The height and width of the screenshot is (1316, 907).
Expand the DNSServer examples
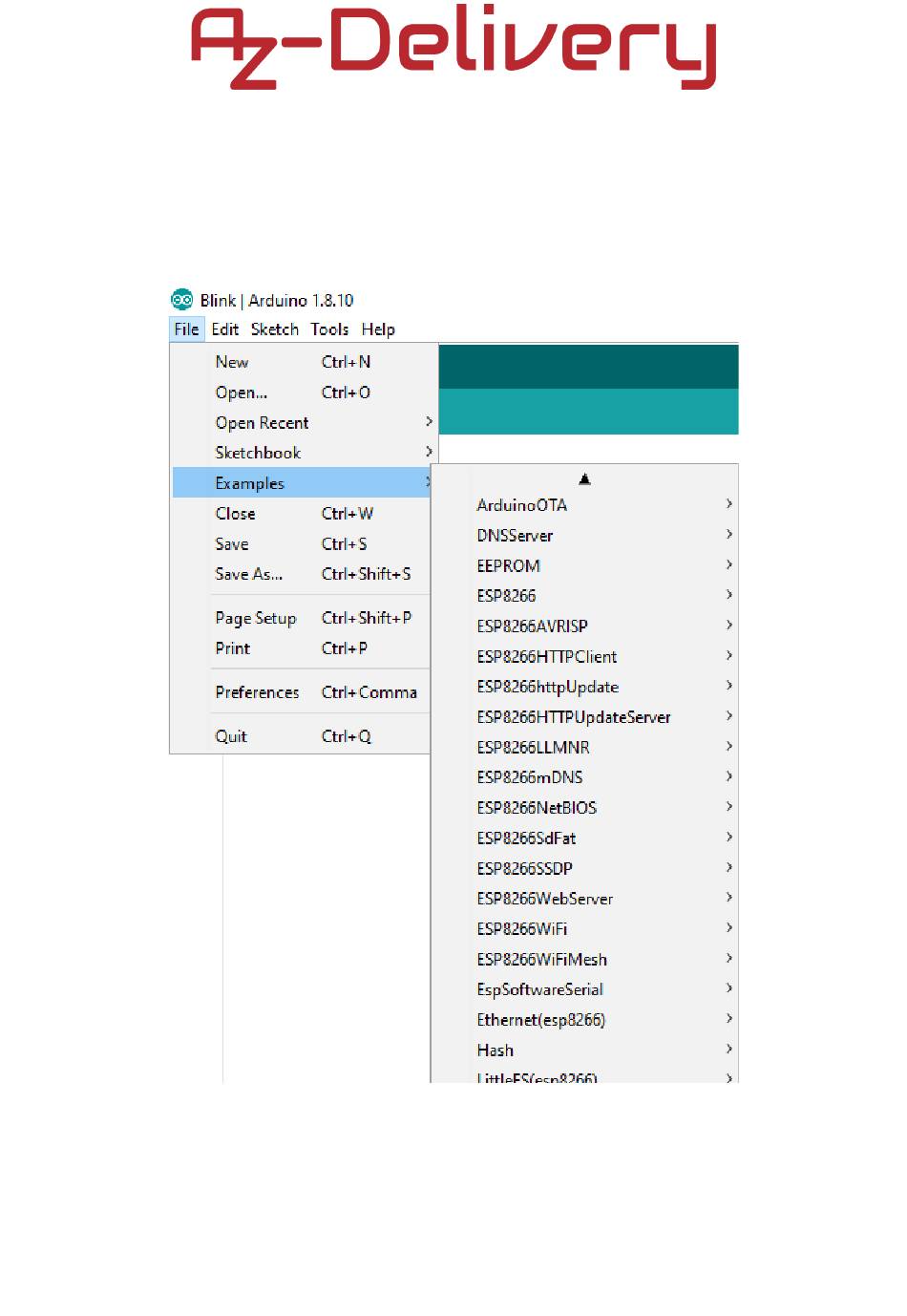click(584, 536)
